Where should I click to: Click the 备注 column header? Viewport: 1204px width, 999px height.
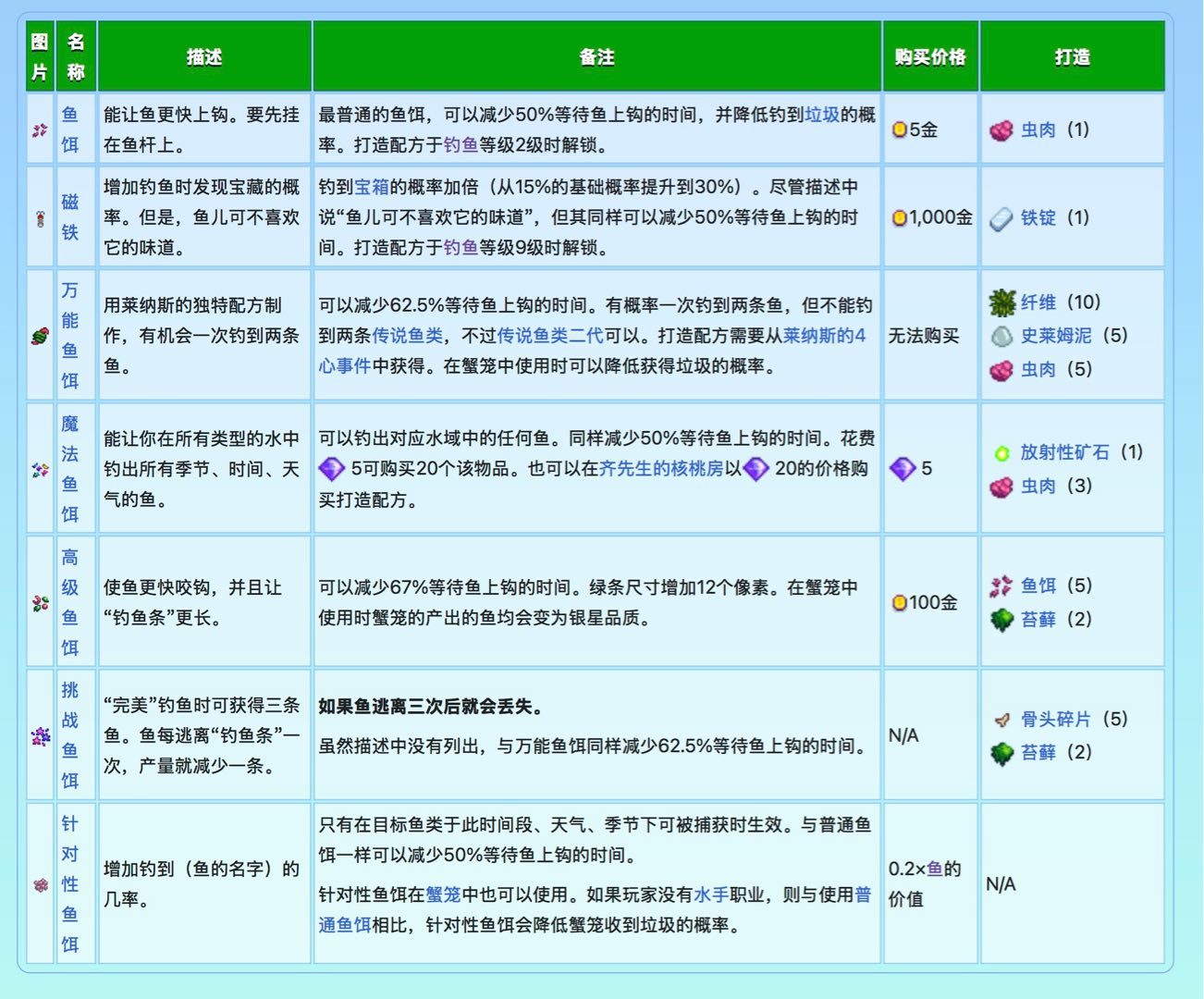tap(597, 56)
